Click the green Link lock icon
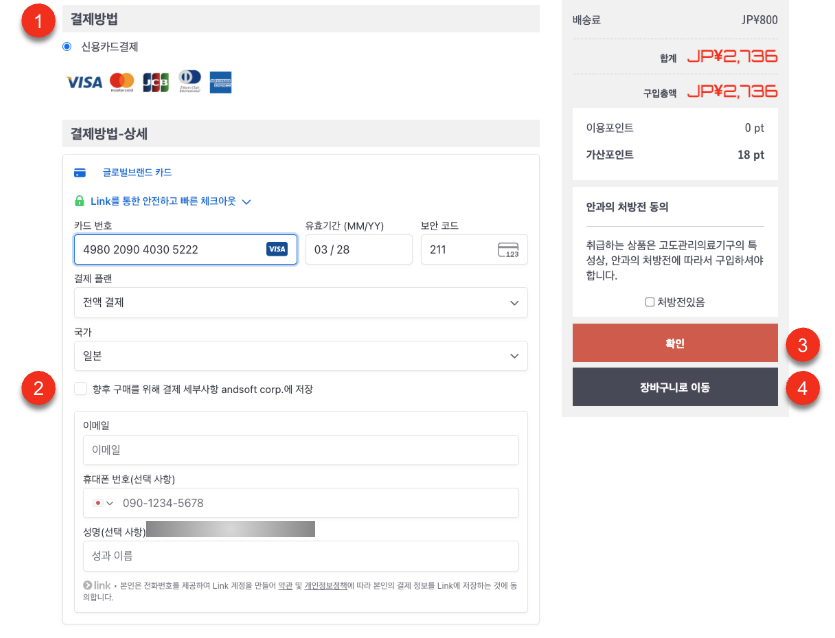Image resolution: width=835 pixels, height=638 pixels. coord(80,201)
